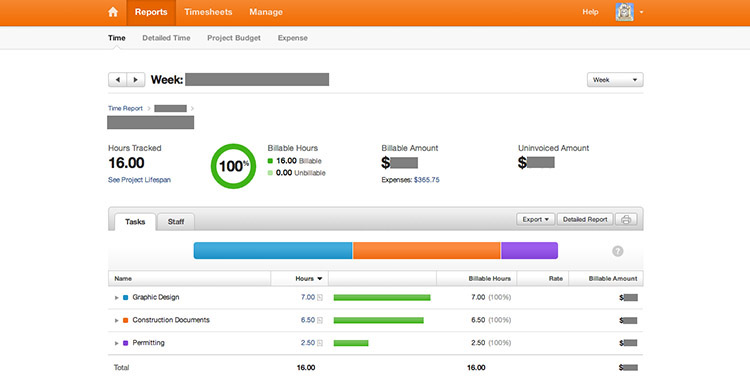Image resolution: width=750 pixels, height=388 pixels.
Task: Switch to the Detailed Time sub-tab
Action: click(166, 38)
